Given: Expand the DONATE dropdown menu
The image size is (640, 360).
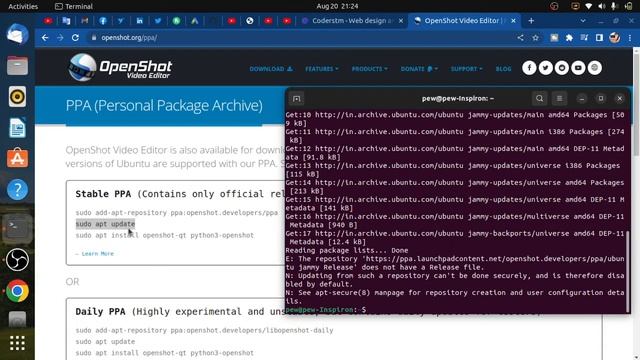Looking at the screenshot, I should 419,69.
